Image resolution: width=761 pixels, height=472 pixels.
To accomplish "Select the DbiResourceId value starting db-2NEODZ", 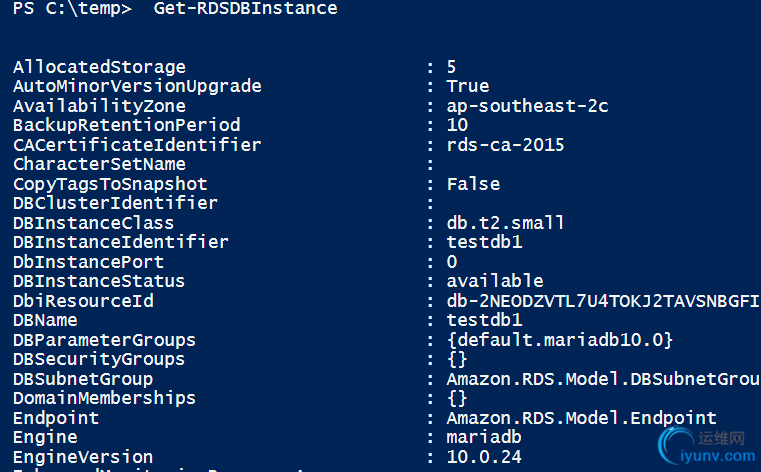I will (603, 301).
